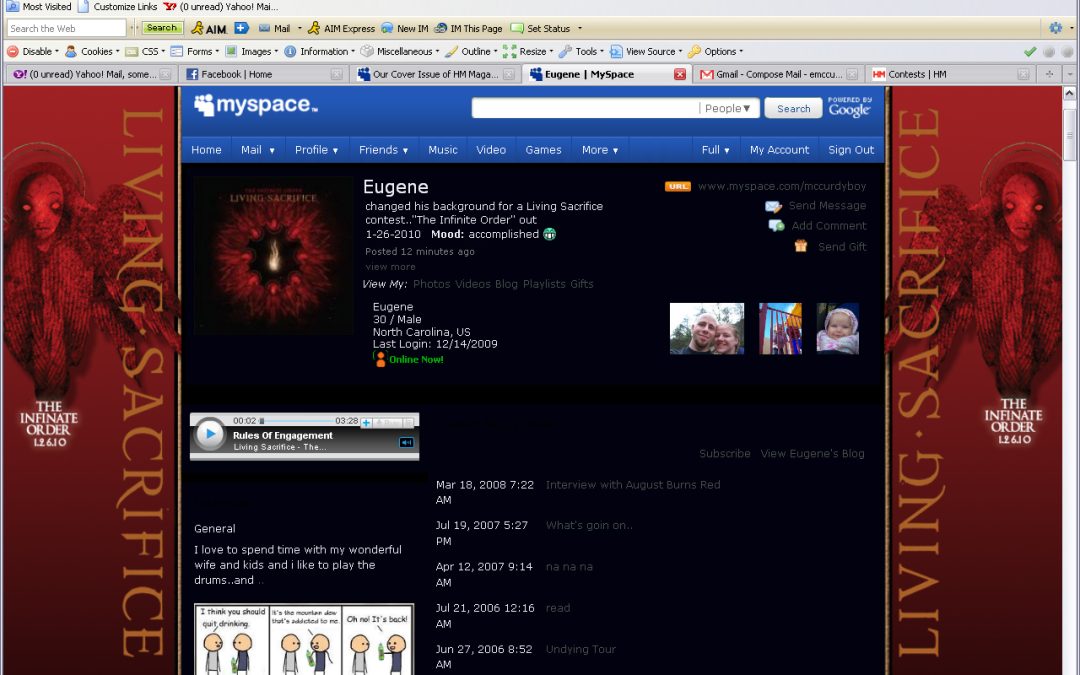Click the Send Gift box icon
This screenshot has height=675, width=1080.
pyautogui.click(x=801, y=246)
